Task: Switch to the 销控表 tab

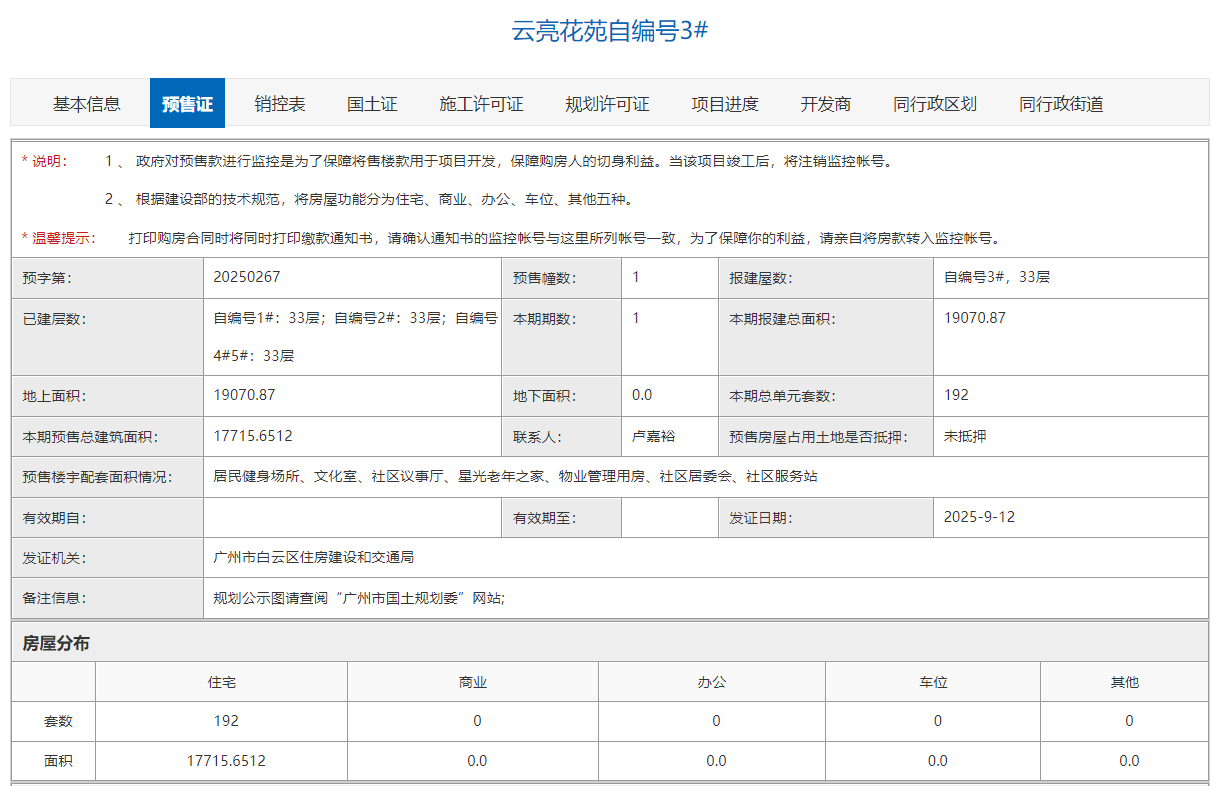Action: coord(280,104)
